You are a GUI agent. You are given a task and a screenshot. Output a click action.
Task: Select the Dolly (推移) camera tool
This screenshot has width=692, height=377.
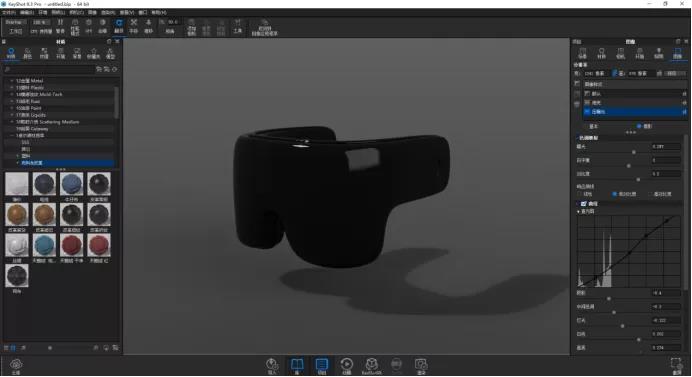pyautogui.click(x=149, y=26)
